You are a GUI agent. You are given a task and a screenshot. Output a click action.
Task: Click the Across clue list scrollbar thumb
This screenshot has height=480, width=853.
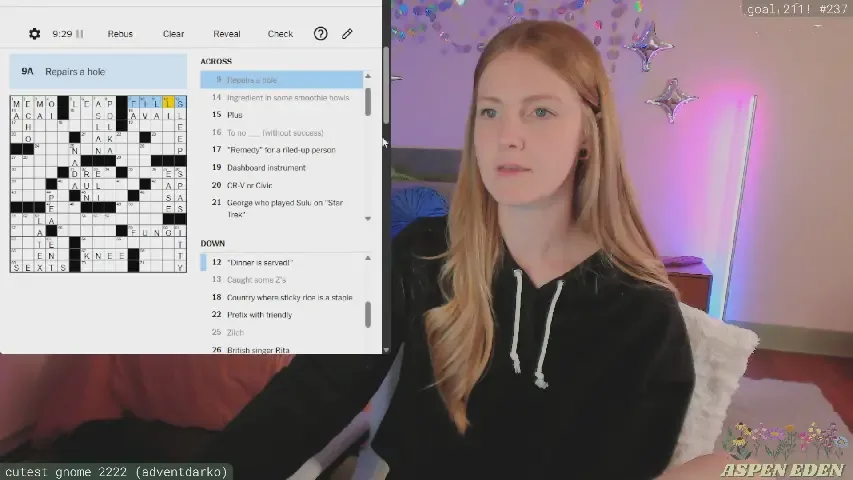tap(368, 101)
